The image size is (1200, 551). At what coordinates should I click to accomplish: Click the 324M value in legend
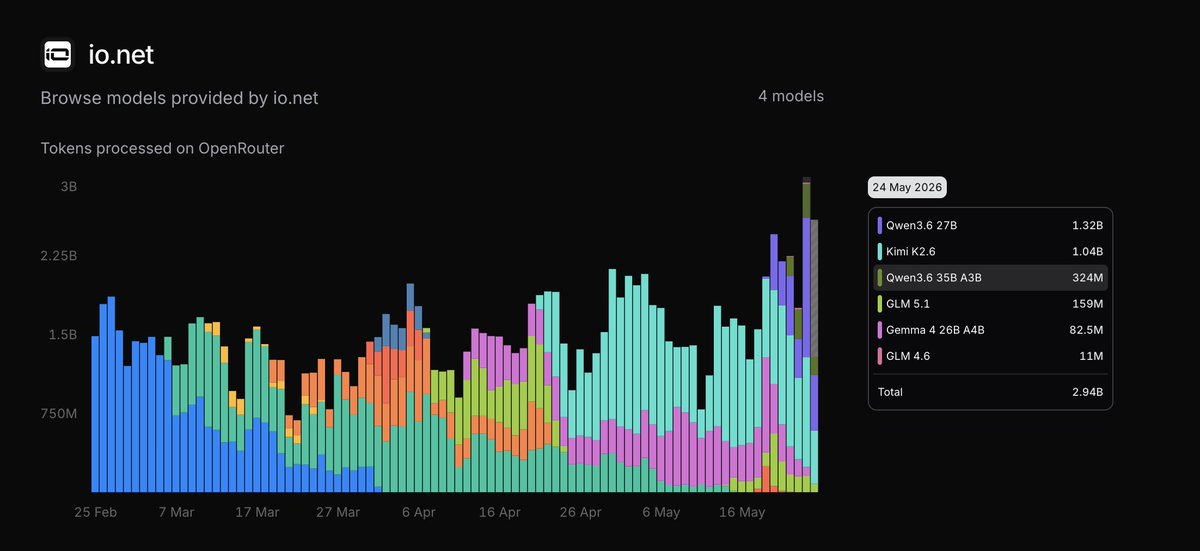(1087, 278)
